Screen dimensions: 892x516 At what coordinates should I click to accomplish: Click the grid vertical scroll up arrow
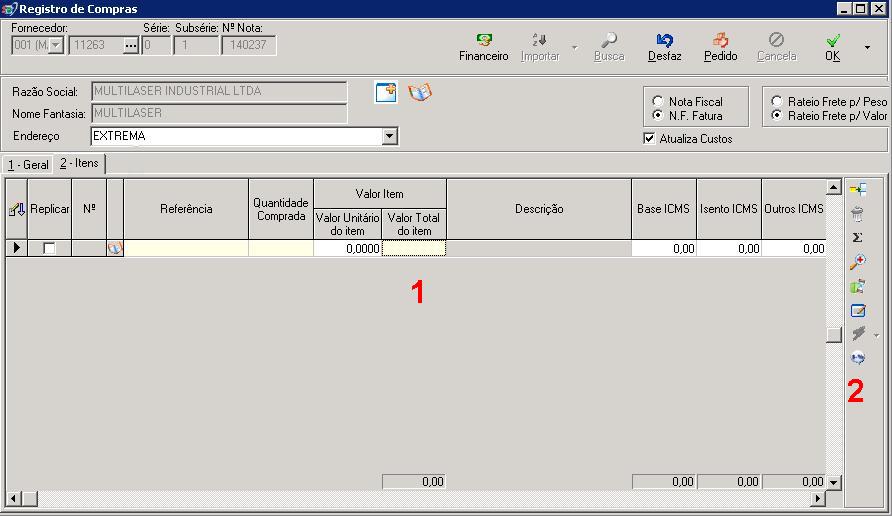[833, 187]
